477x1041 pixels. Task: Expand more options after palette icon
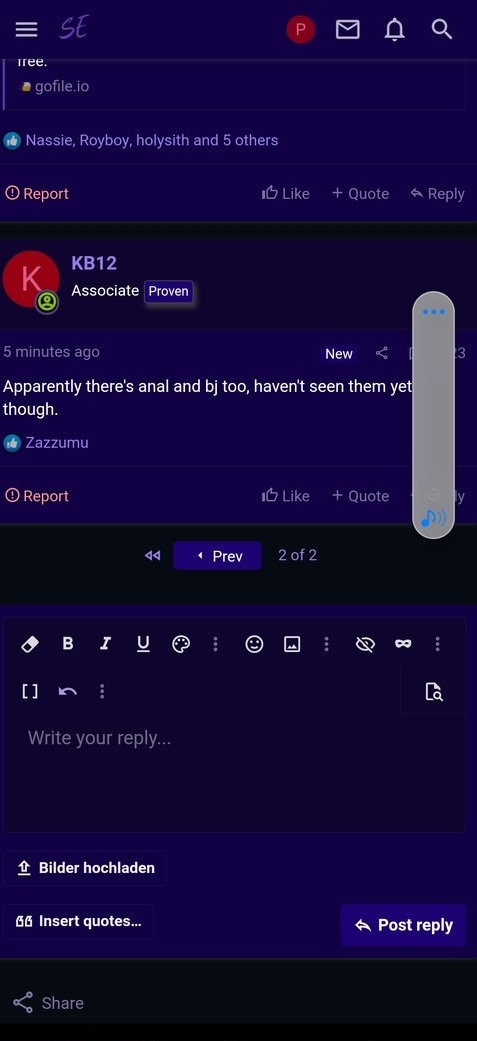click(x=215, y=643)
